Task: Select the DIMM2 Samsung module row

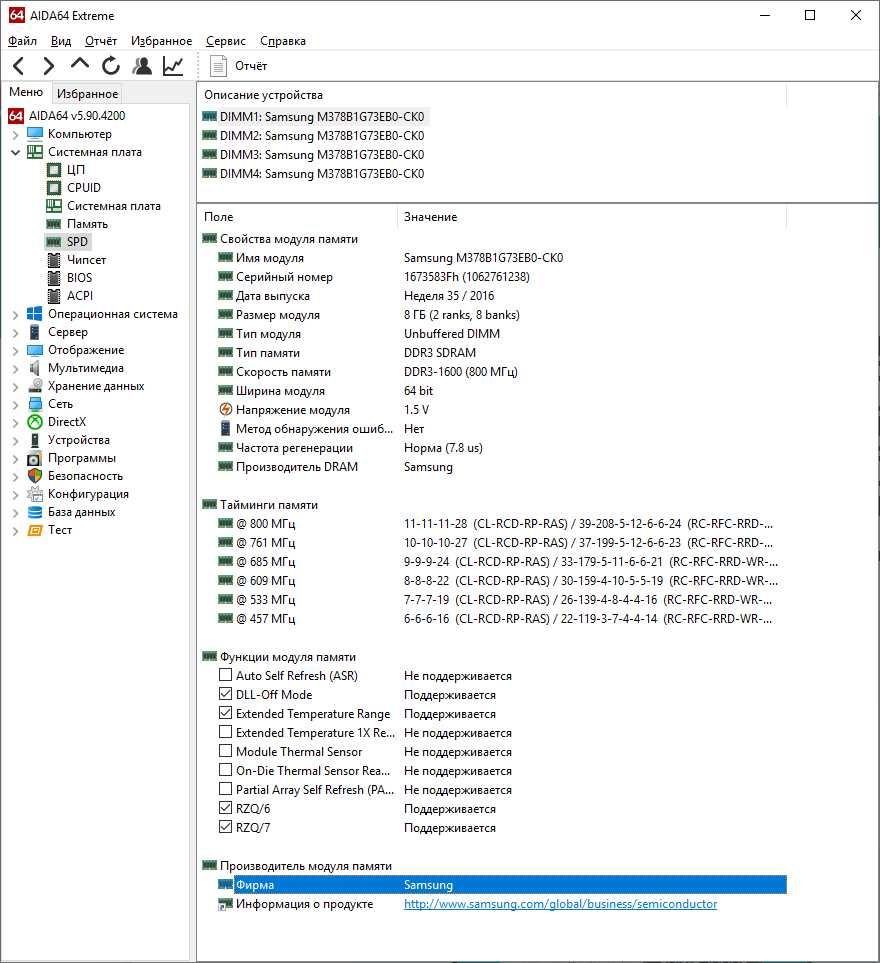Action: pos(313,136)
